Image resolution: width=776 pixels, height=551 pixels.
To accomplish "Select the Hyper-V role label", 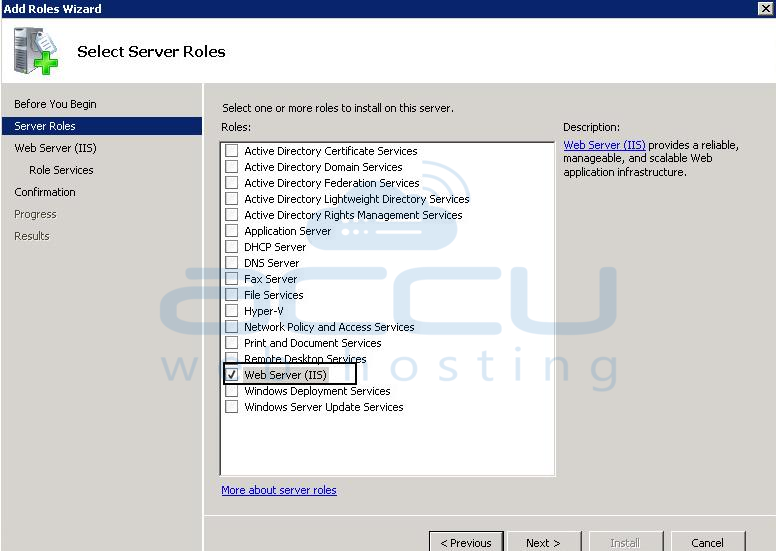I will click(x=264, y=311).
